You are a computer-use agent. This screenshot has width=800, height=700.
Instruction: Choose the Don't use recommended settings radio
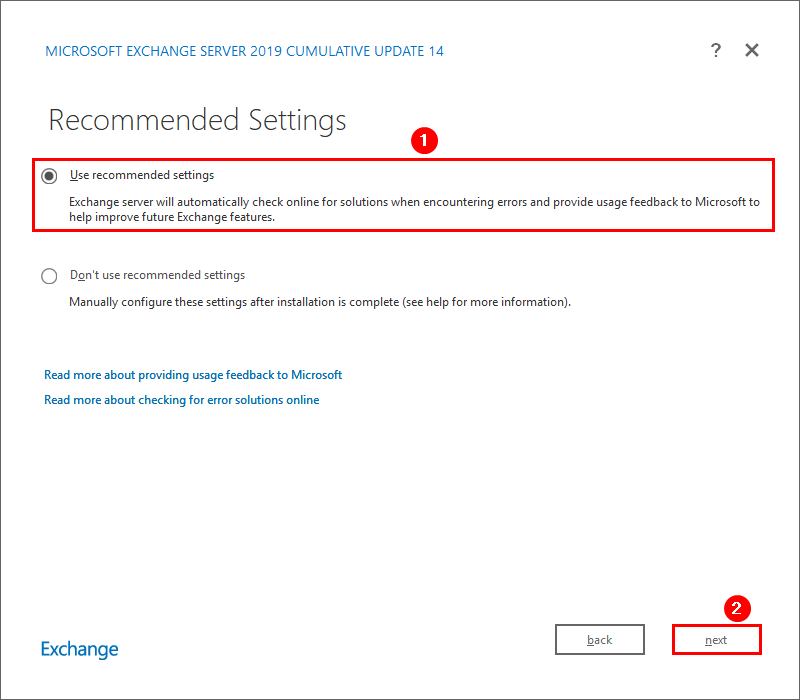tap(50, 276)
